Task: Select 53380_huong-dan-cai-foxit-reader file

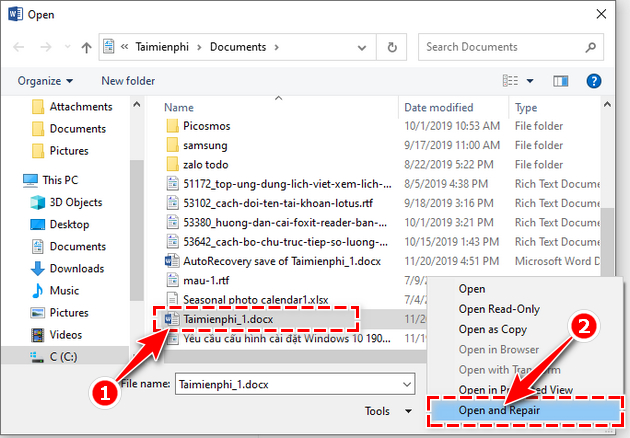Action: tap(285, 223)
